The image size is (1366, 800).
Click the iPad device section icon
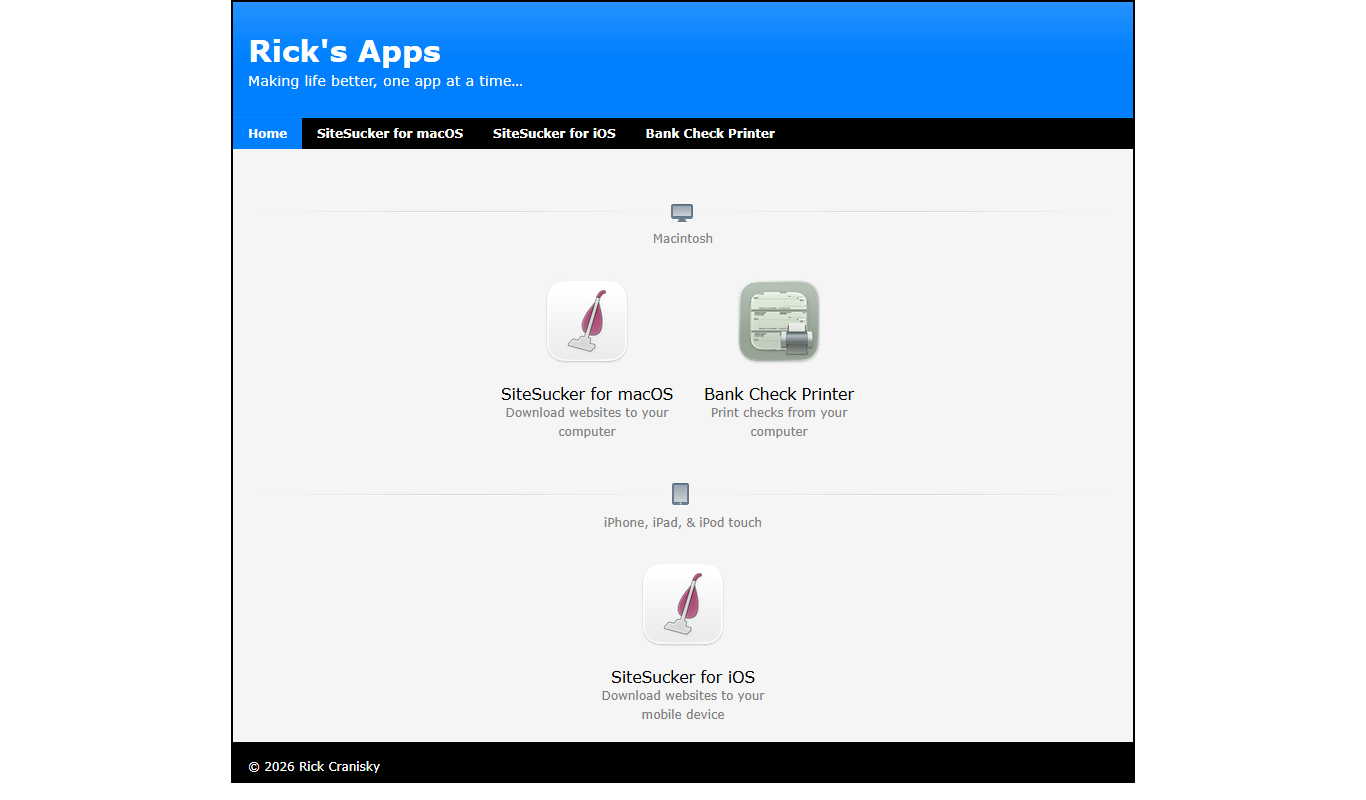(681, 494)
